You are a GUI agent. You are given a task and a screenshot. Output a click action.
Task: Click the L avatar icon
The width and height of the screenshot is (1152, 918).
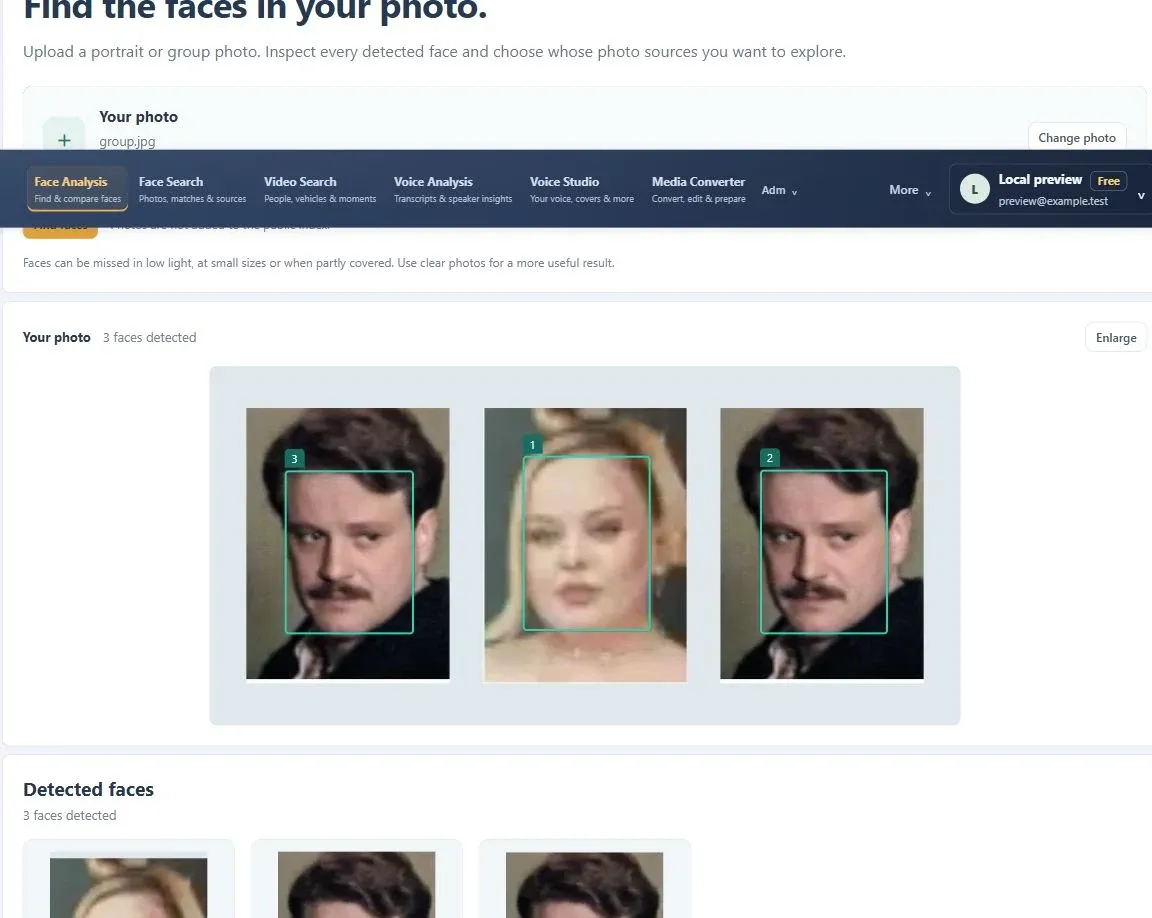coord(974,189)
